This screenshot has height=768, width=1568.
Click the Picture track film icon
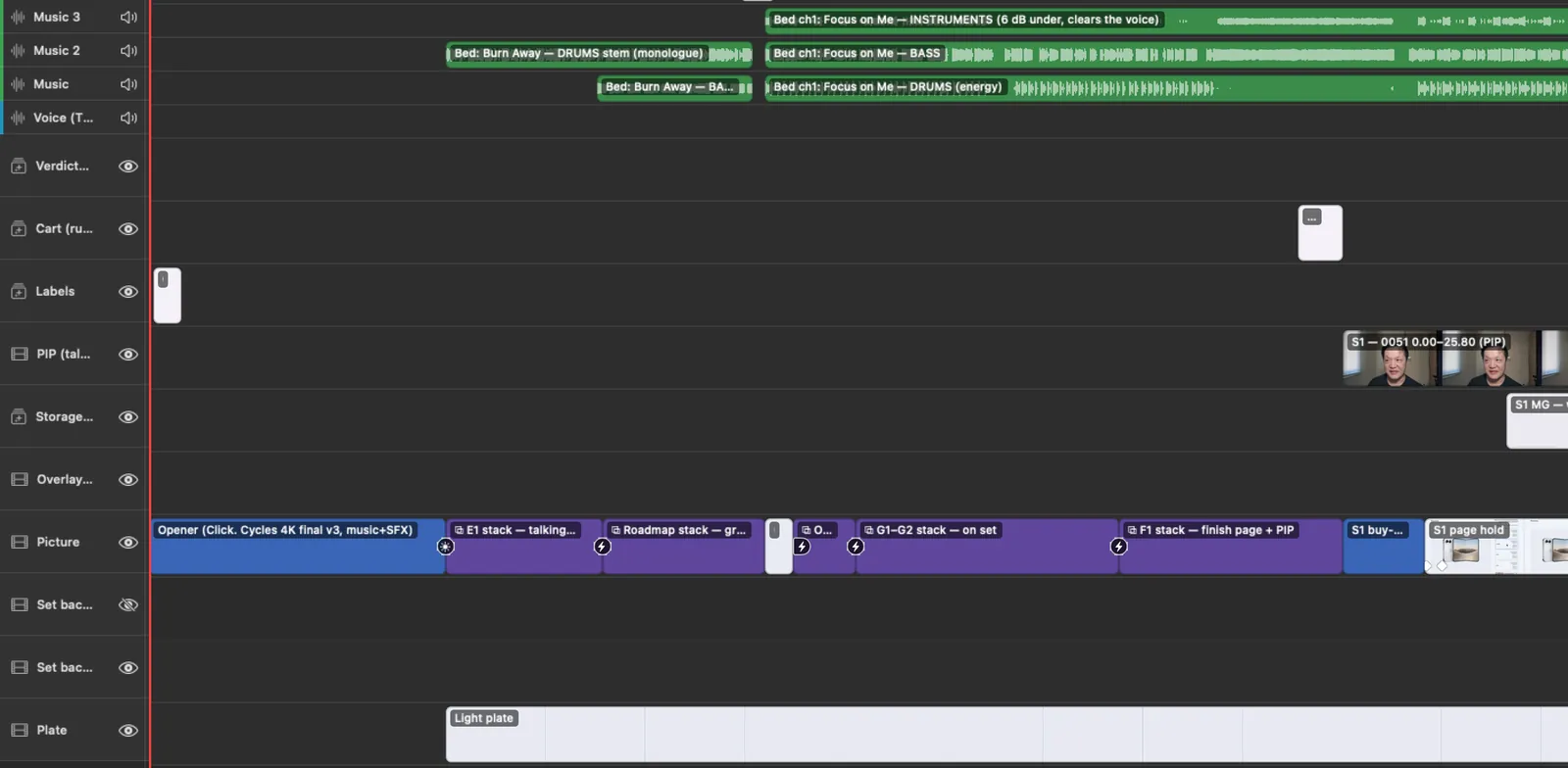click(x=19, y=542)
